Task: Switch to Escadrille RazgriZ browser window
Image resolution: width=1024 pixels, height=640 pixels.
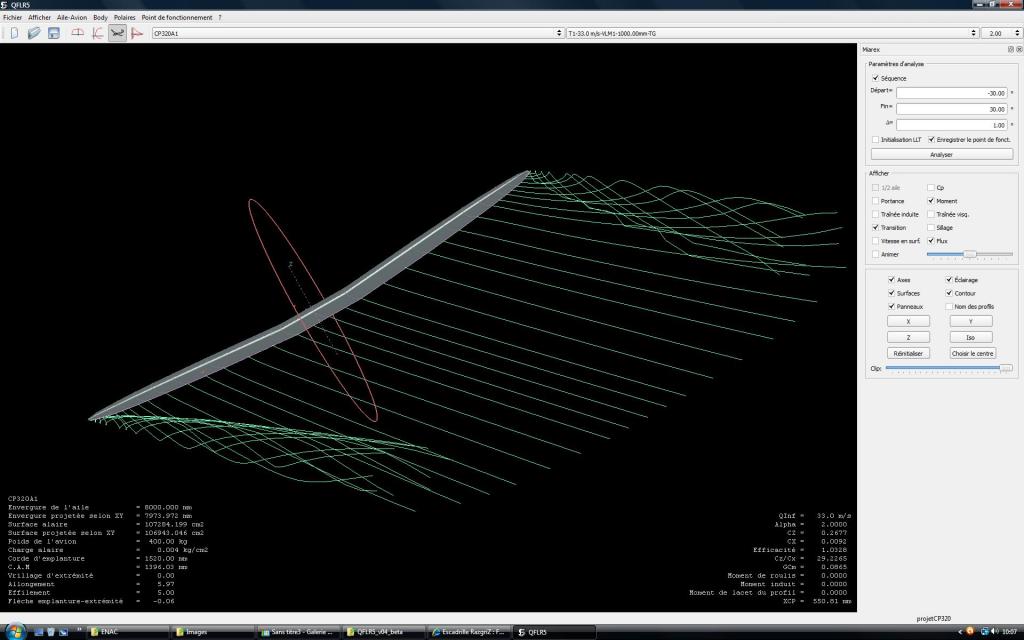Action: [470, 632]
